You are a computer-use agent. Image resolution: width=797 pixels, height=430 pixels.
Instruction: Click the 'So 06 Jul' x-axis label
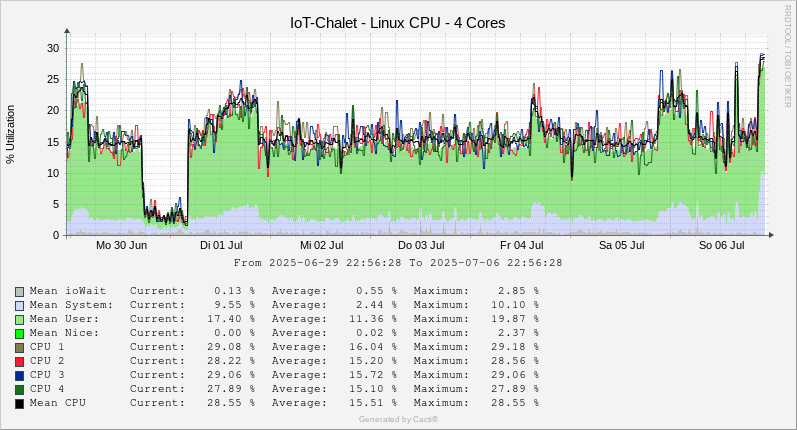[x=722, y=245]
